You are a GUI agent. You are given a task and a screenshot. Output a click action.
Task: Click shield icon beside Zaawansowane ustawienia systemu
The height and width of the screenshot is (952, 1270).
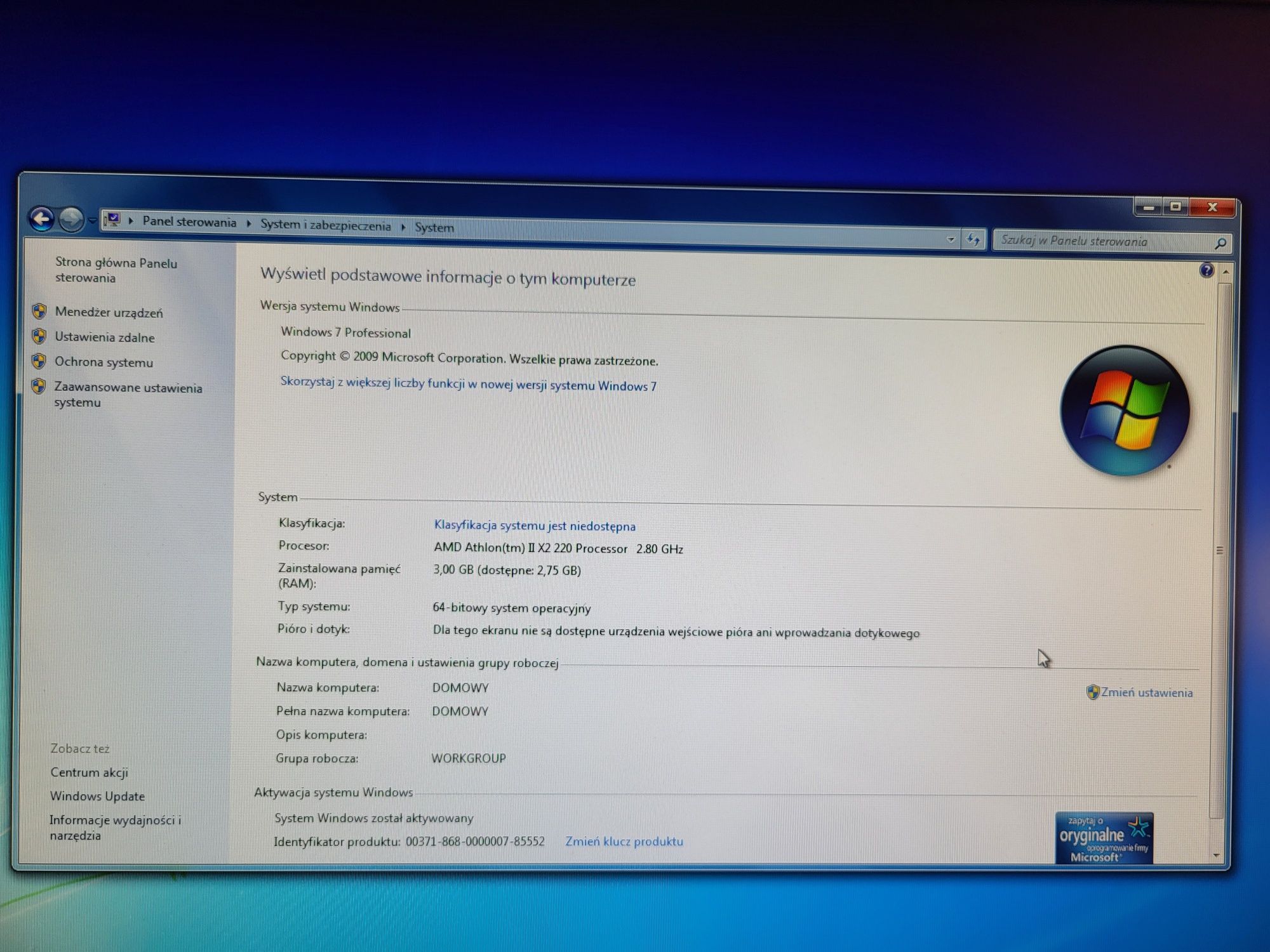[39, 386]
